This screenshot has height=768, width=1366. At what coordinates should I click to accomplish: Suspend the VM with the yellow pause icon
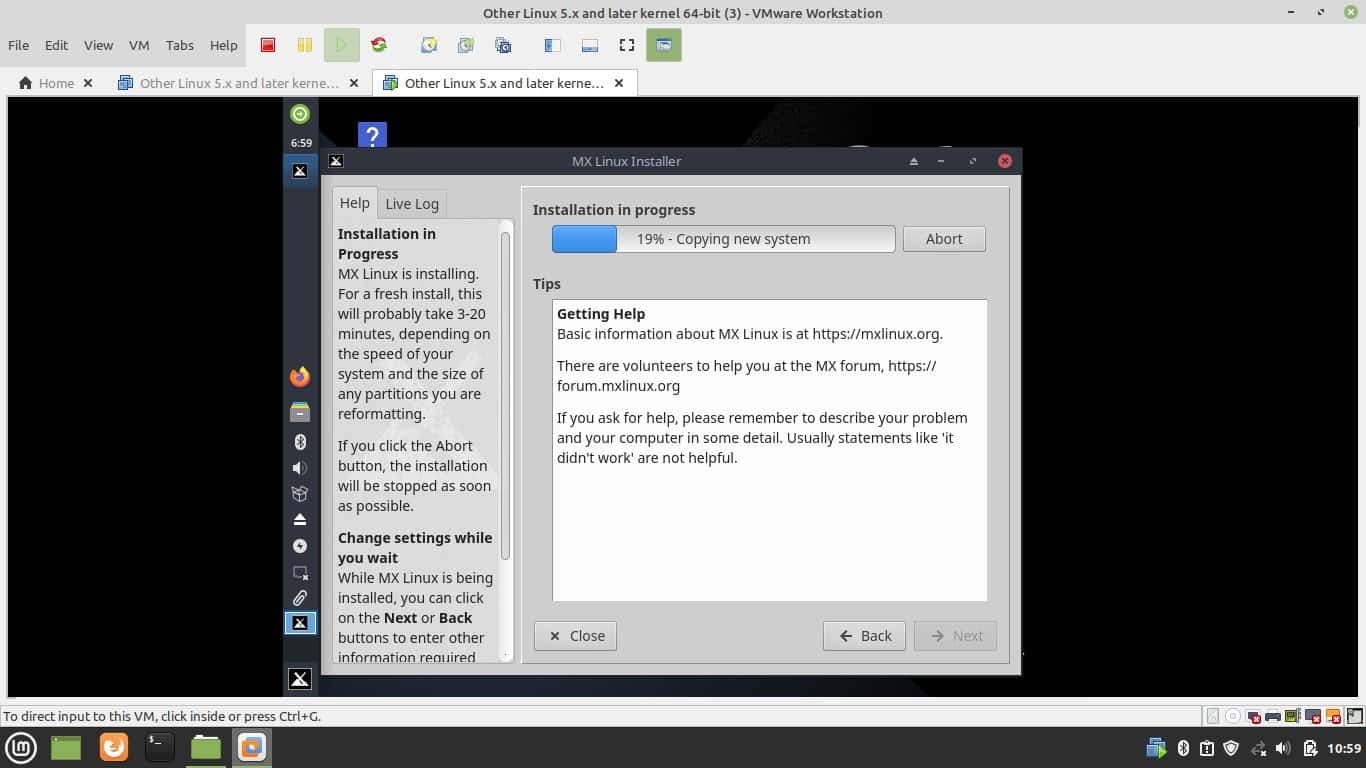click(x=305, y=45)
